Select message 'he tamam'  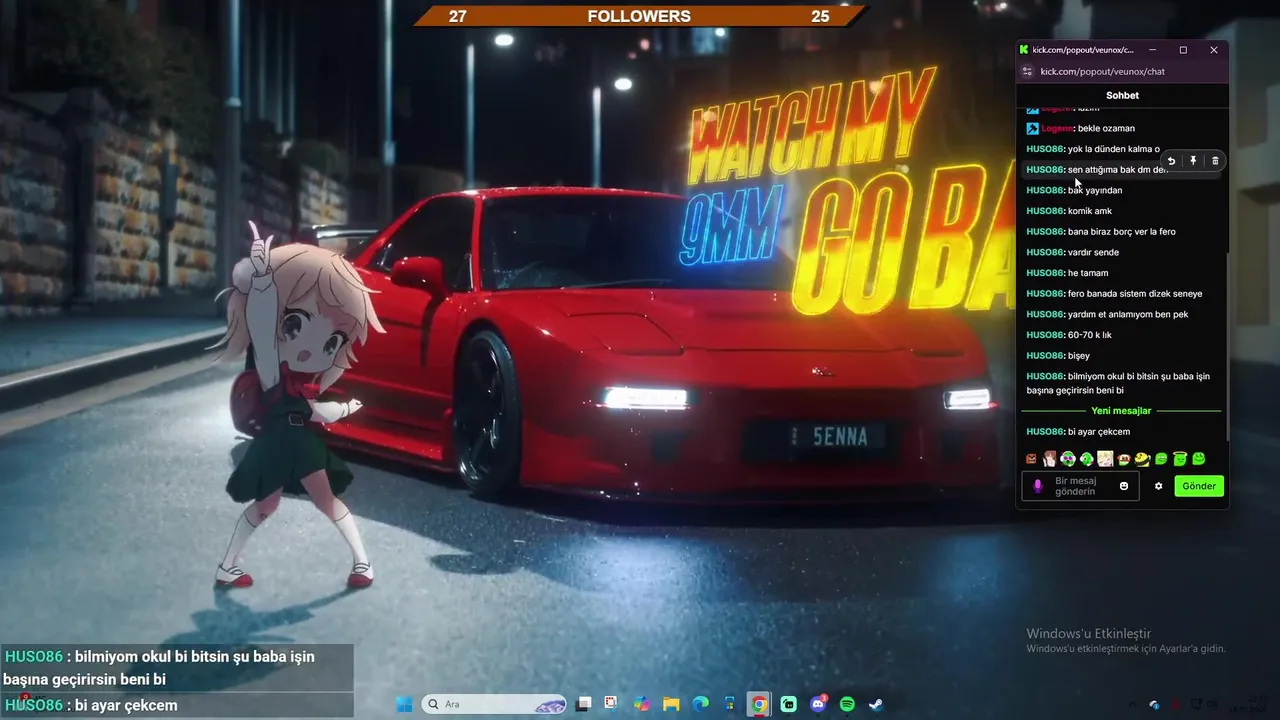click(x=1088, y=273)
